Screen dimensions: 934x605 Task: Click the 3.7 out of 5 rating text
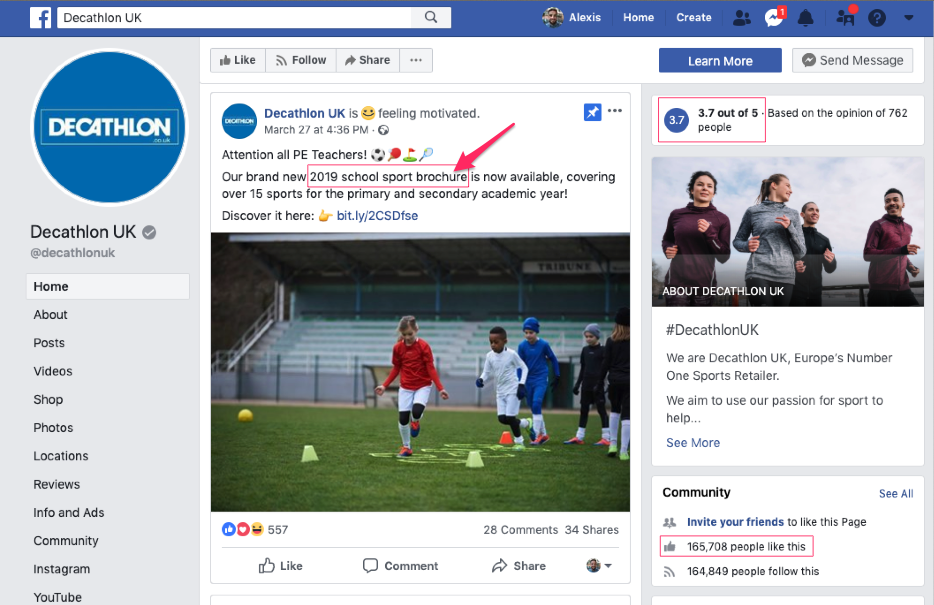coord(728,113)
